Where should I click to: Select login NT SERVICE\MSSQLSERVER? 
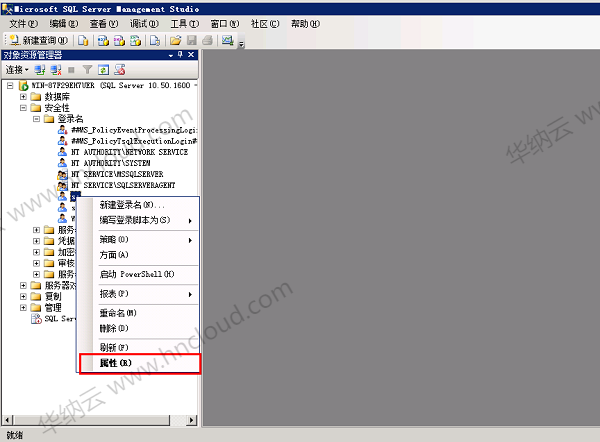coord(117,174)
